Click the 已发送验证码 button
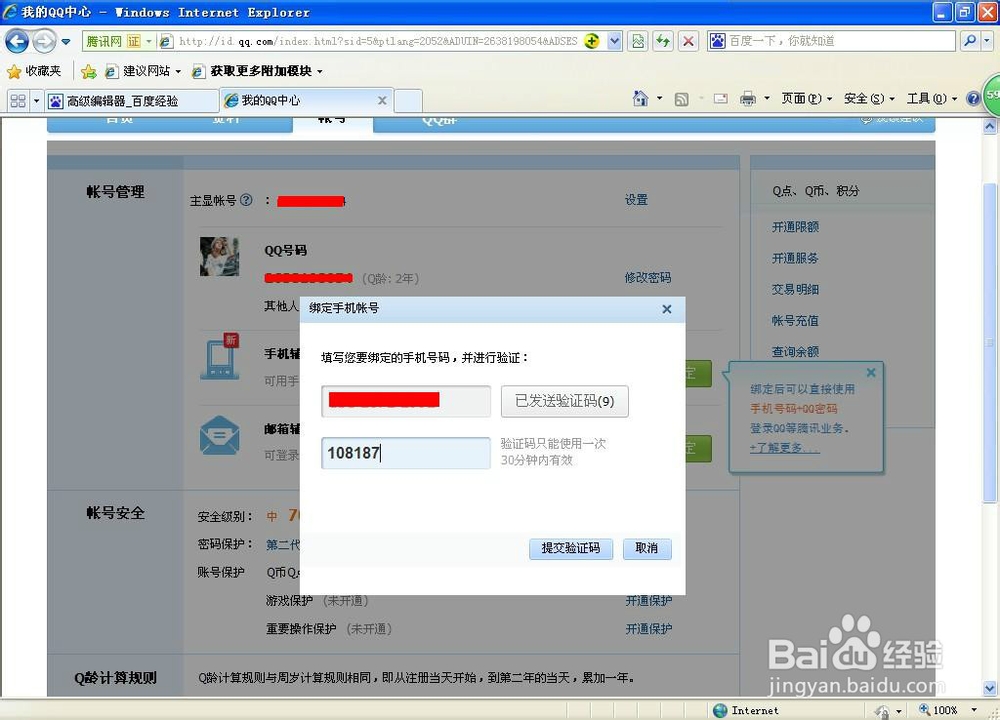Viewport: 1000px width, 720px height. click(564, 401)
